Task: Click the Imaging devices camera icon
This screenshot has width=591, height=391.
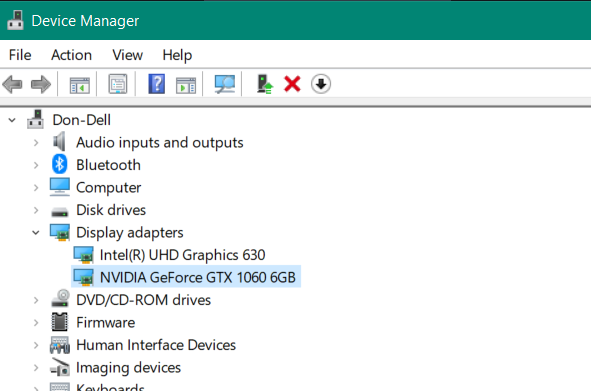Action: click(x=60, y=367)
